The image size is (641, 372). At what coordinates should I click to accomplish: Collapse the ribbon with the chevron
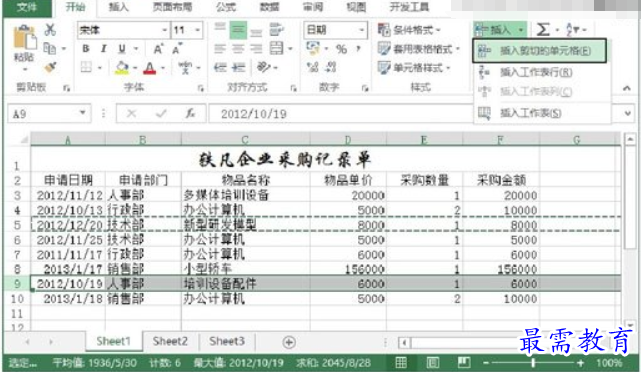tap(626, 88)
